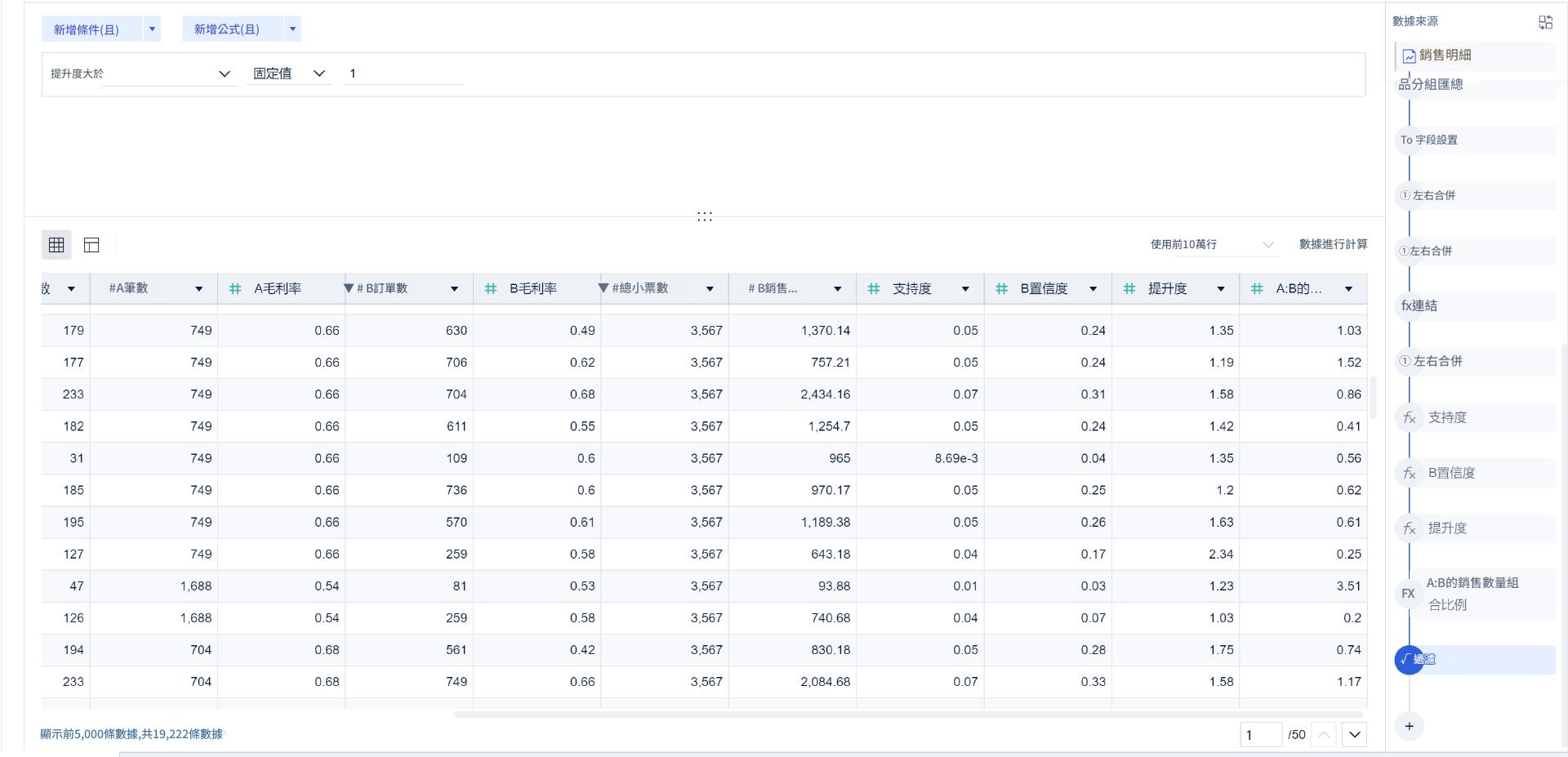Click the A:B的… column type icon
This screenshot has height=757, width=1568.
(1257, 288)
